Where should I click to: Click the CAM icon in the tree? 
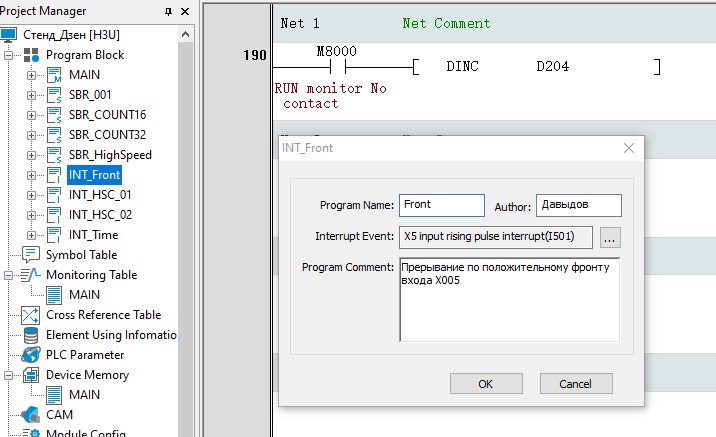31,415
